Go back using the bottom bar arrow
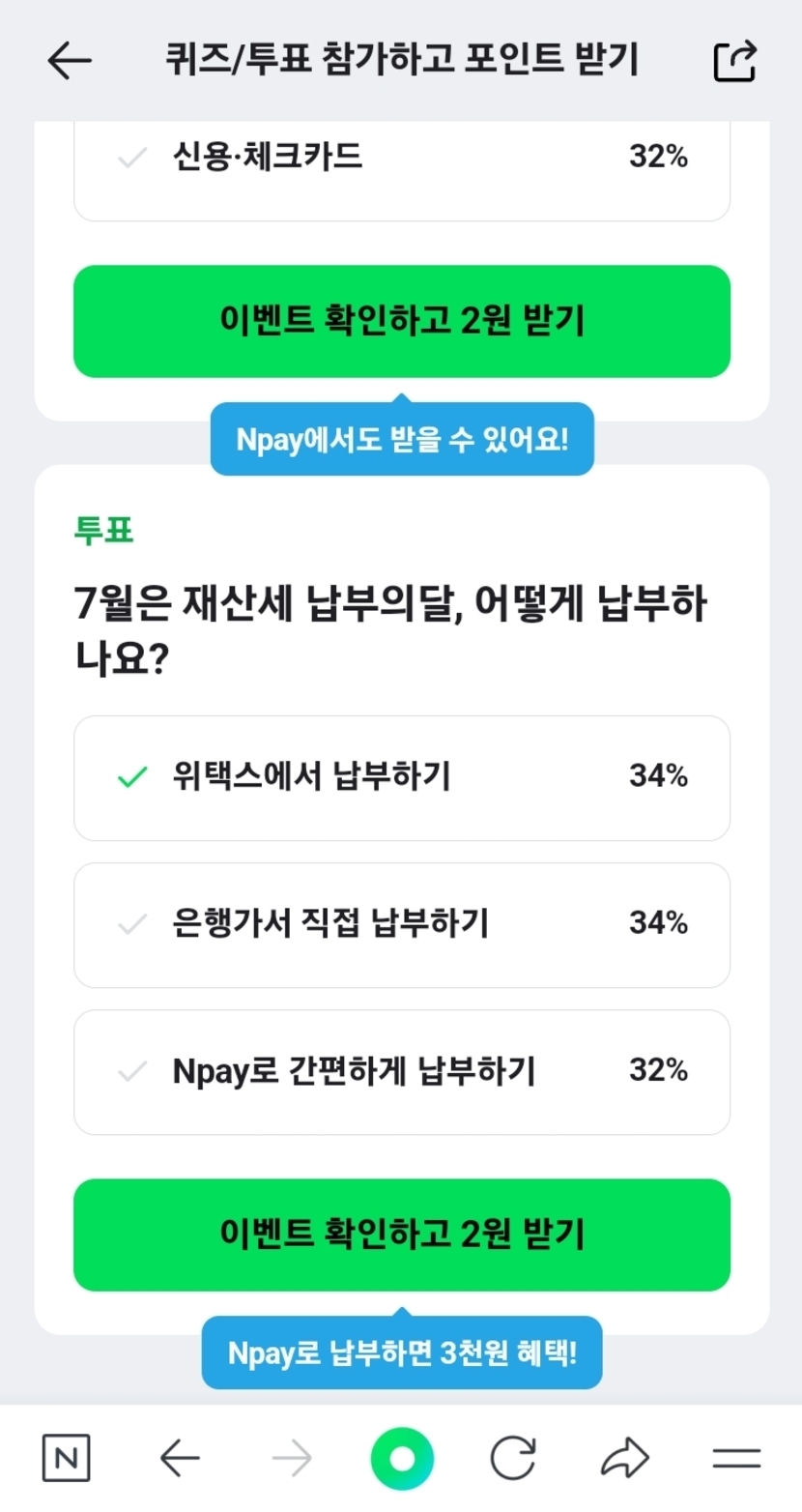This screenshot has height=1512, width=802. [x=180, y=1458]
